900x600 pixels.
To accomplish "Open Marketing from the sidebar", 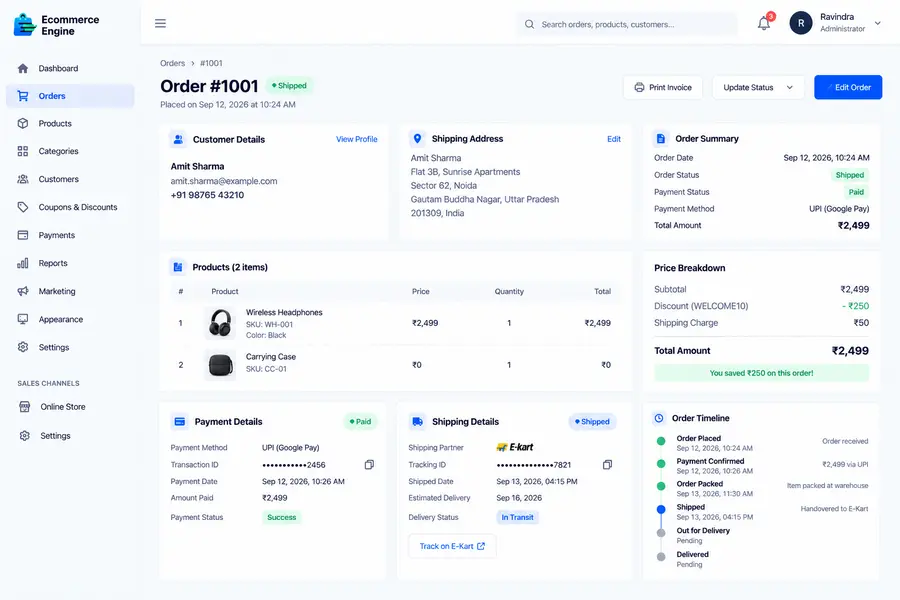I will (70, 291).
